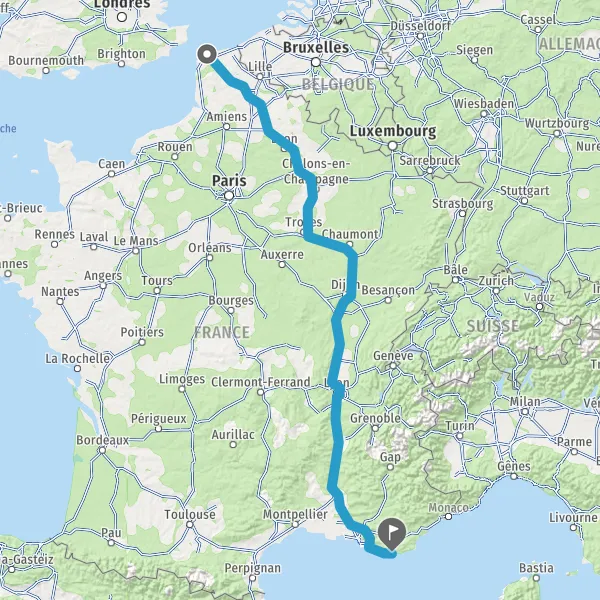
Task: Click the SUISSE country label
Action: [x=493, y=326]
